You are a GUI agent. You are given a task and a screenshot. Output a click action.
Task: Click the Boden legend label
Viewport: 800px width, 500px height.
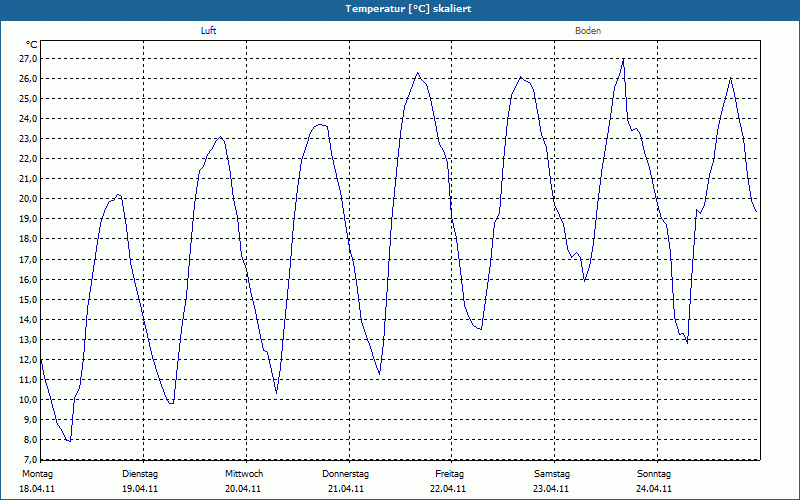(x=588, y=31)
